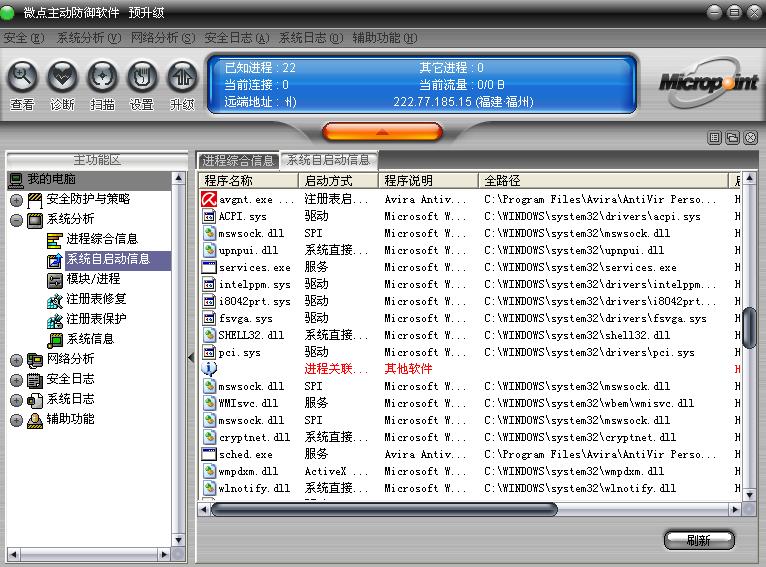Select the wlnotify.dll row
This screenshot has width=766, height=567.
coord(469,488)
